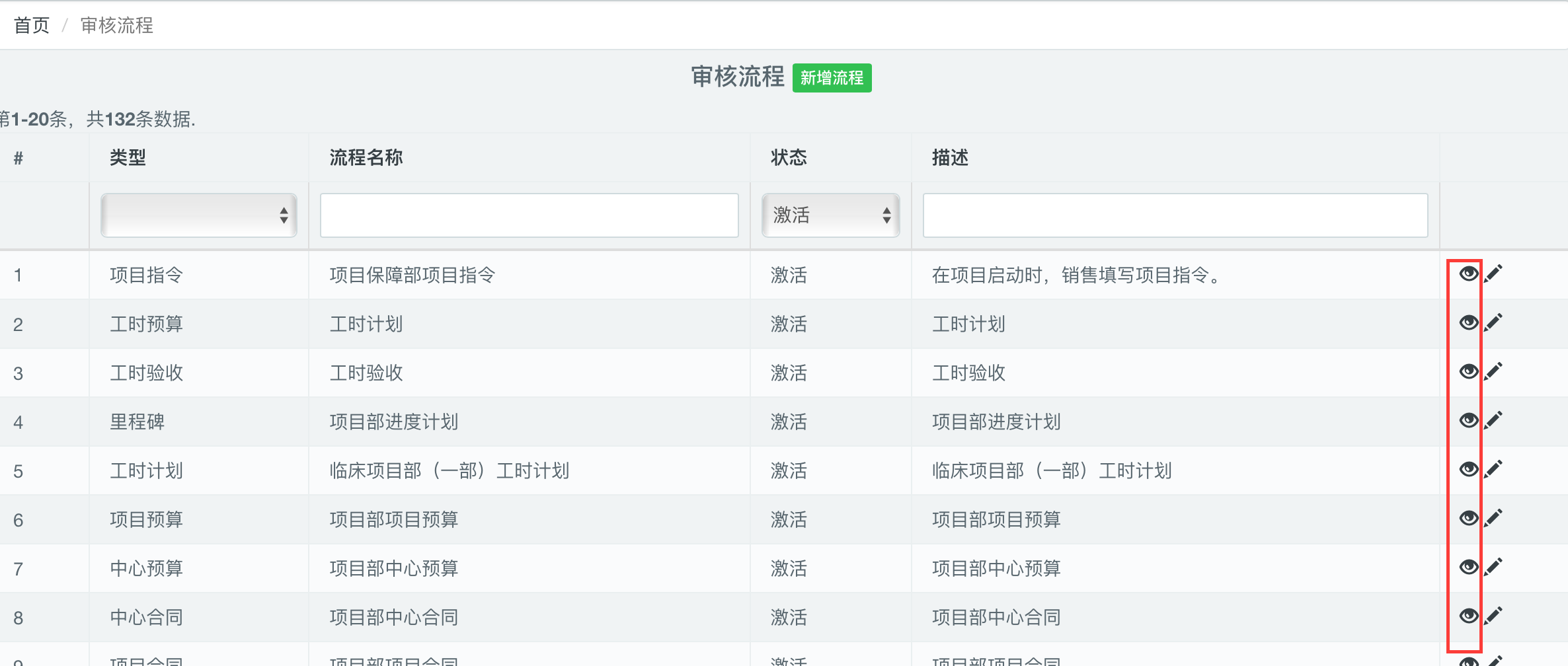Go to 首页 breadcrumb link
The height and width of the screenshot is (666, 1568).
pos(32,25)
